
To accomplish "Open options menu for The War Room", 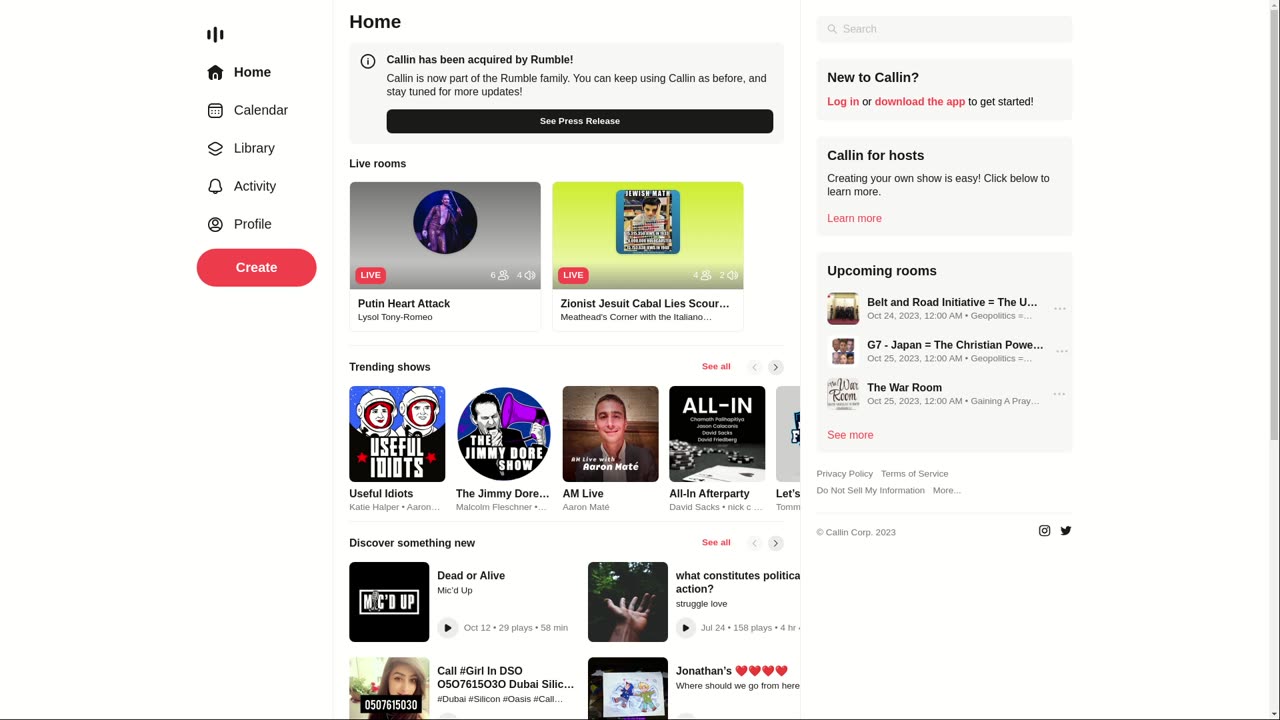I will coord(1060,394).
